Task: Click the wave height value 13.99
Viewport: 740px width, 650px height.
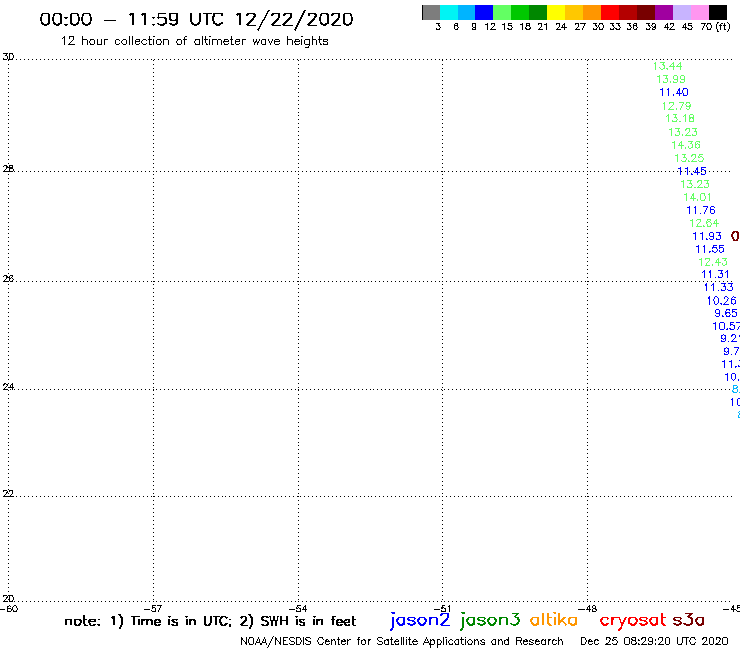Action: coord(671,79)
